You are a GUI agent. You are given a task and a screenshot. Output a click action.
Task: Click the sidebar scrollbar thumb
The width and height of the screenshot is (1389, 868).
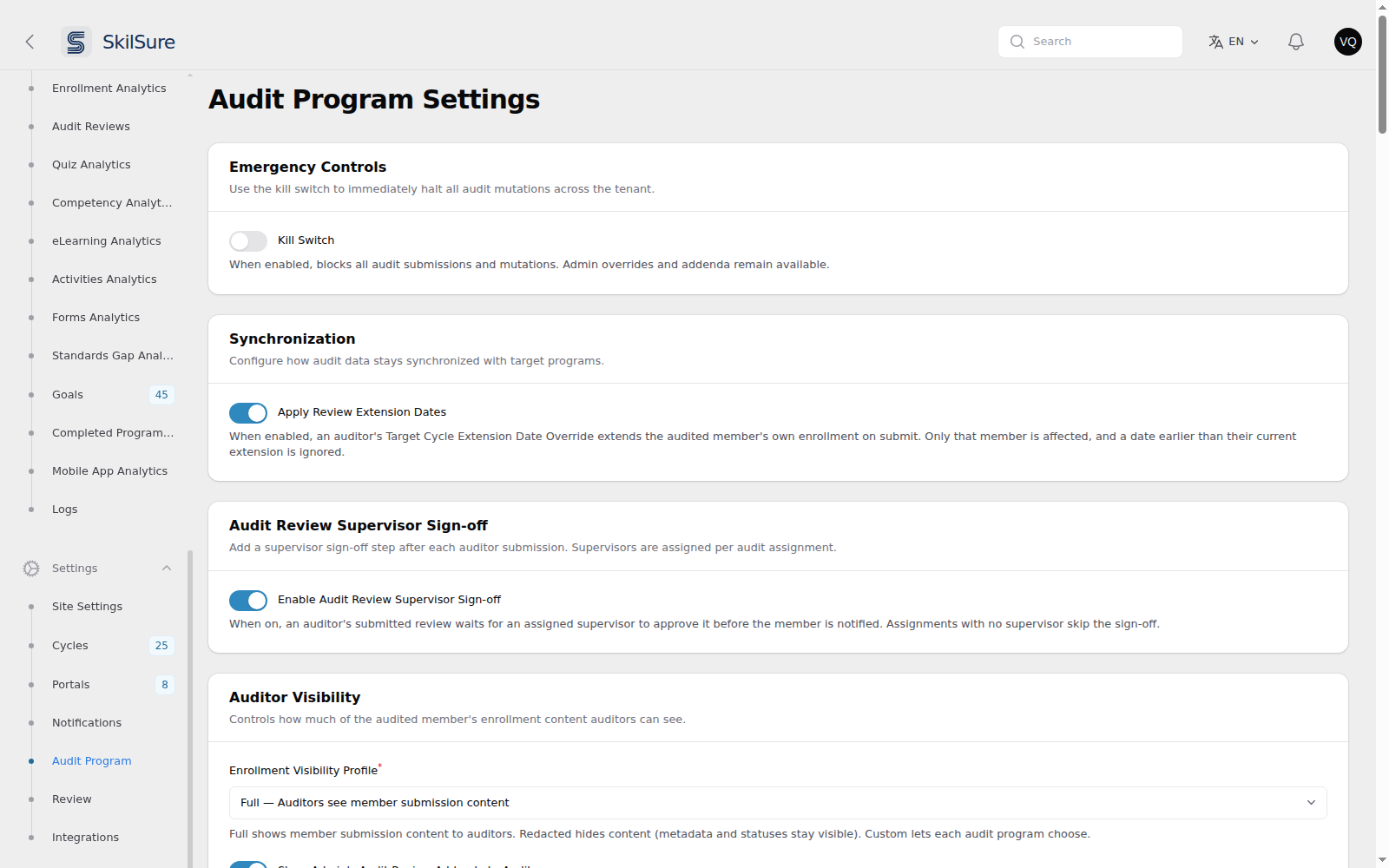(190, 708)
